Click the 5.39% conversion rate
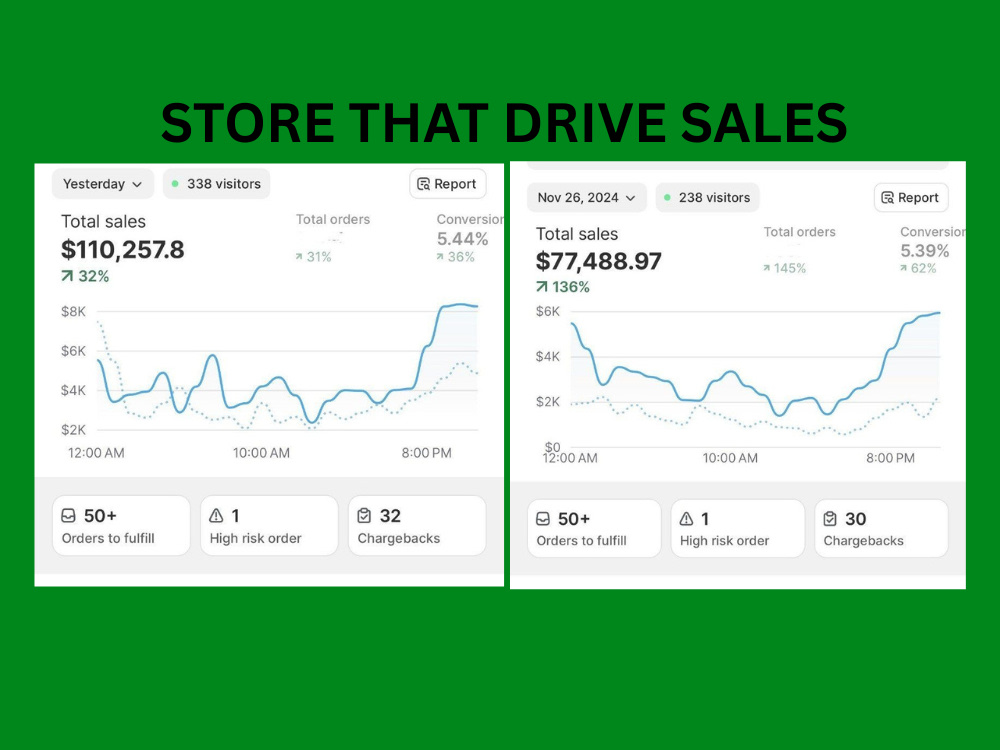The width and height of the screenshot is (1000, 750). click(x=925, y=251)
